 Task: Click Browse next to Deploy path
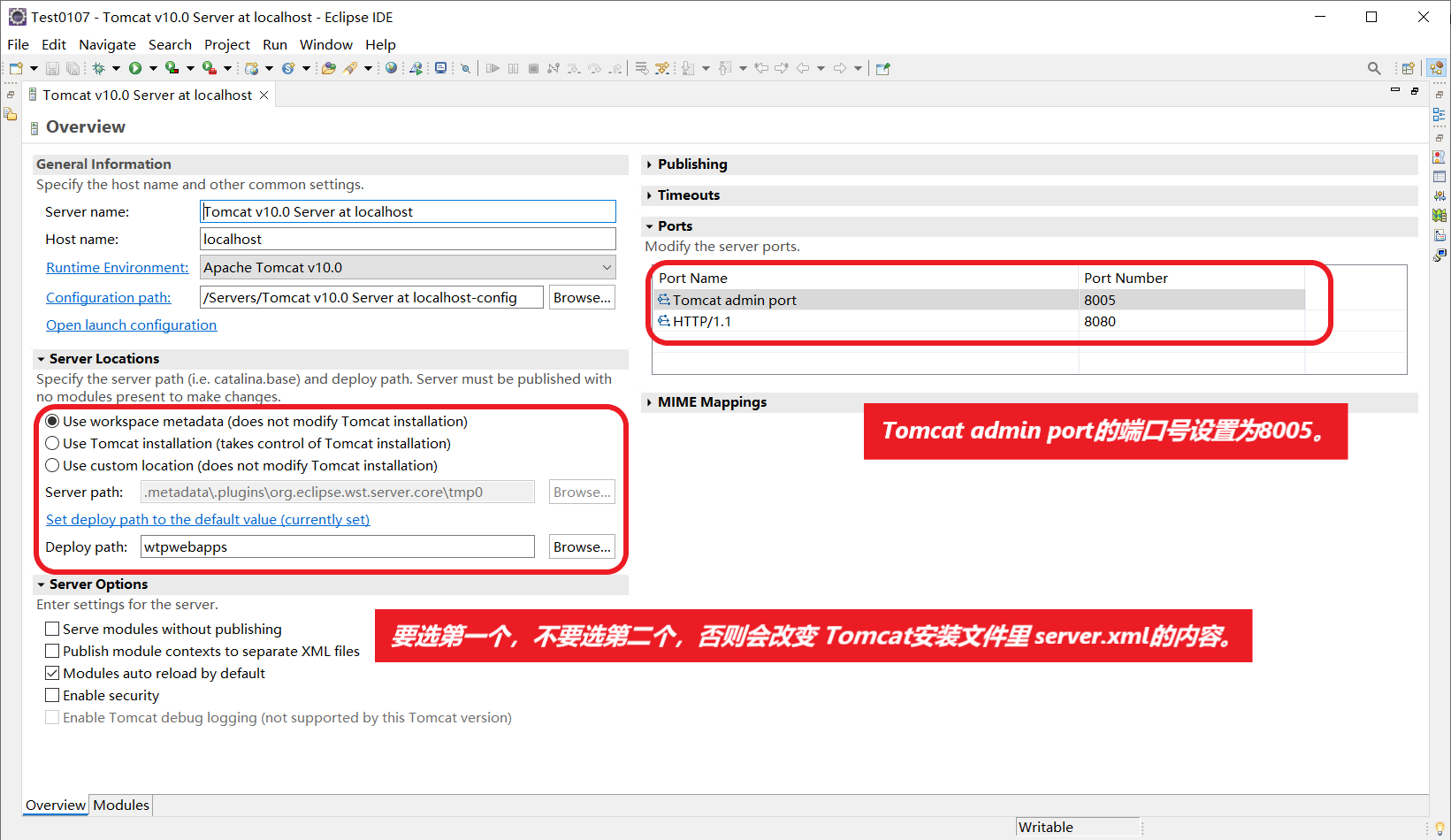[582, 546]
